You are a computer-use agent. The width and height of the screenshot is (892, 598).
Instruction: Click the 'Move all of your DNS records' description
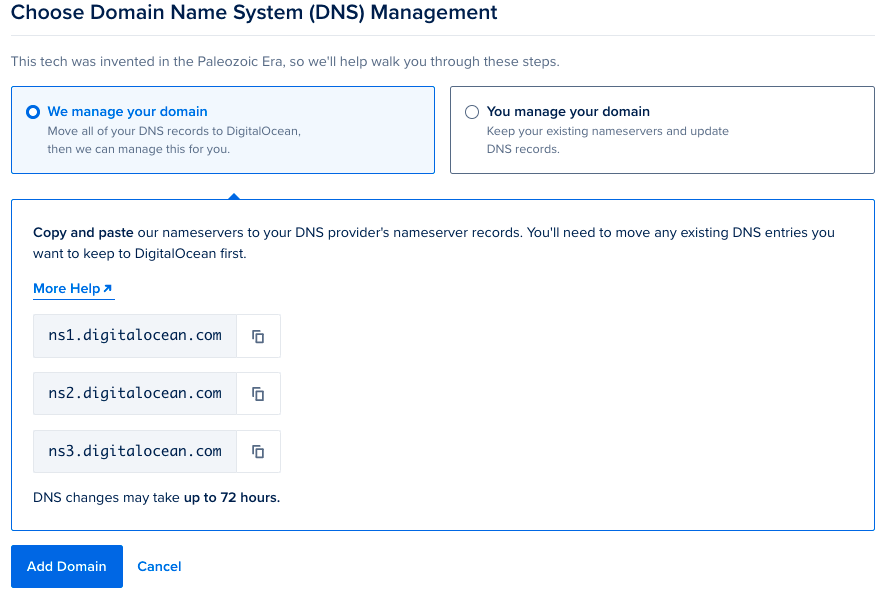(x=174, y=140)
